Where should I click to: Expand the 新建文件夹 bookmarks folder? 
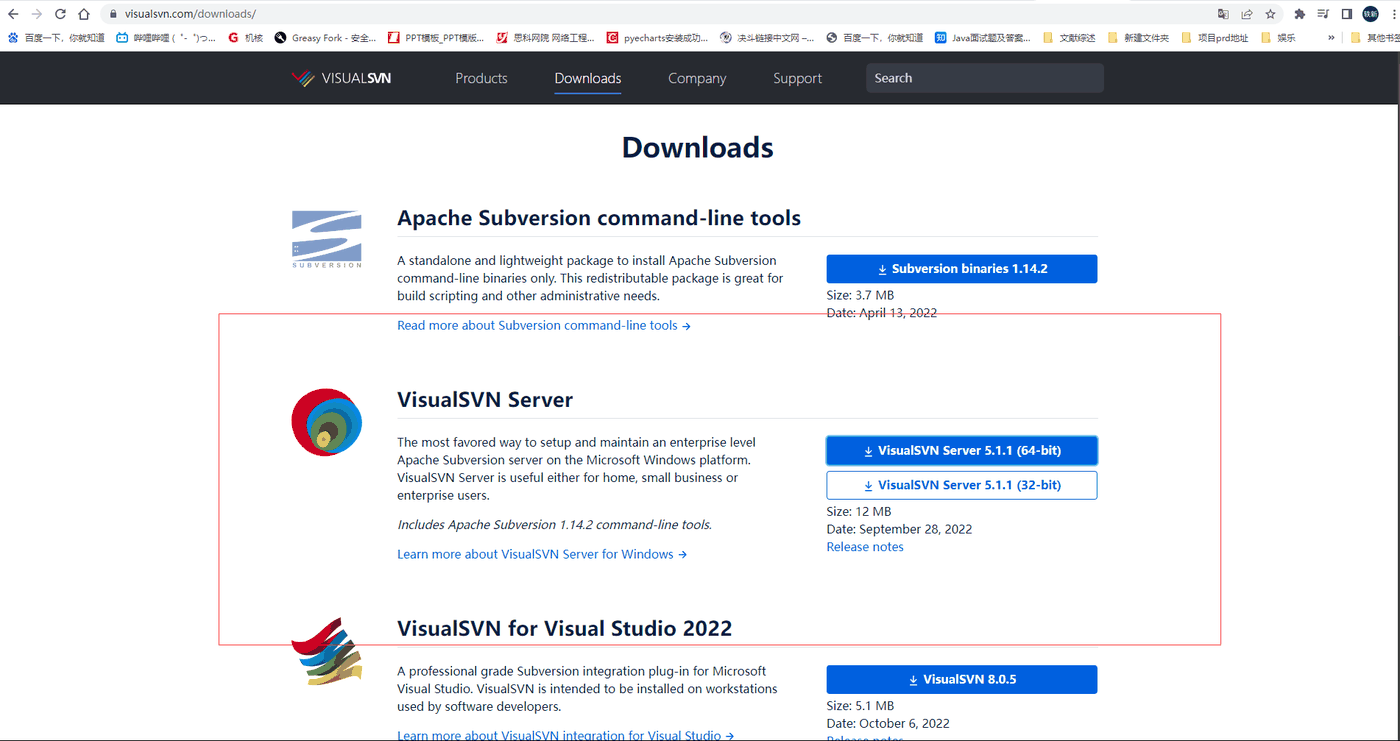coord(1138,38)
